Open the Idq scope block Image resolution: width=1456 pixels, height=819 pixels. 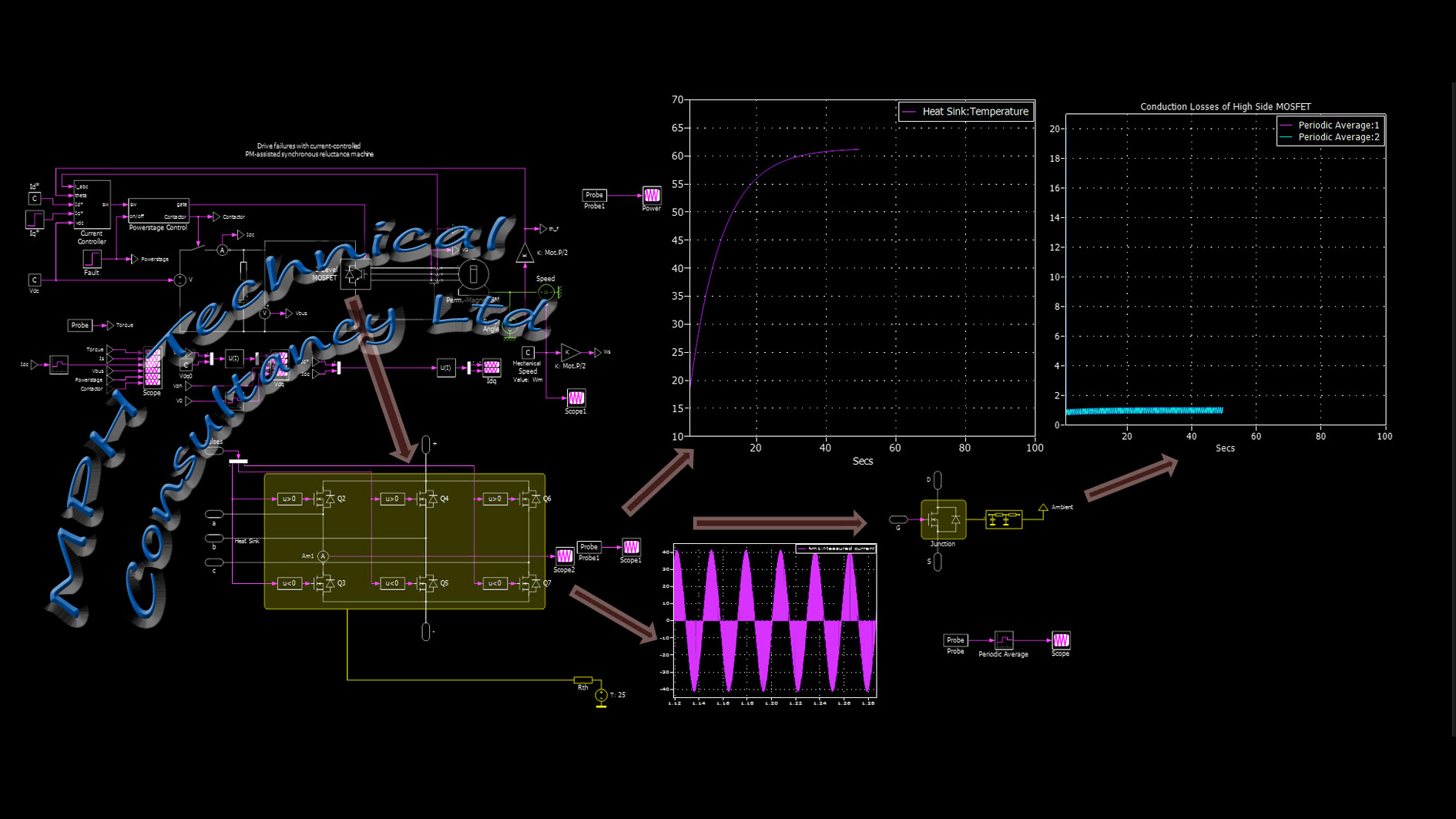[491, 368]
